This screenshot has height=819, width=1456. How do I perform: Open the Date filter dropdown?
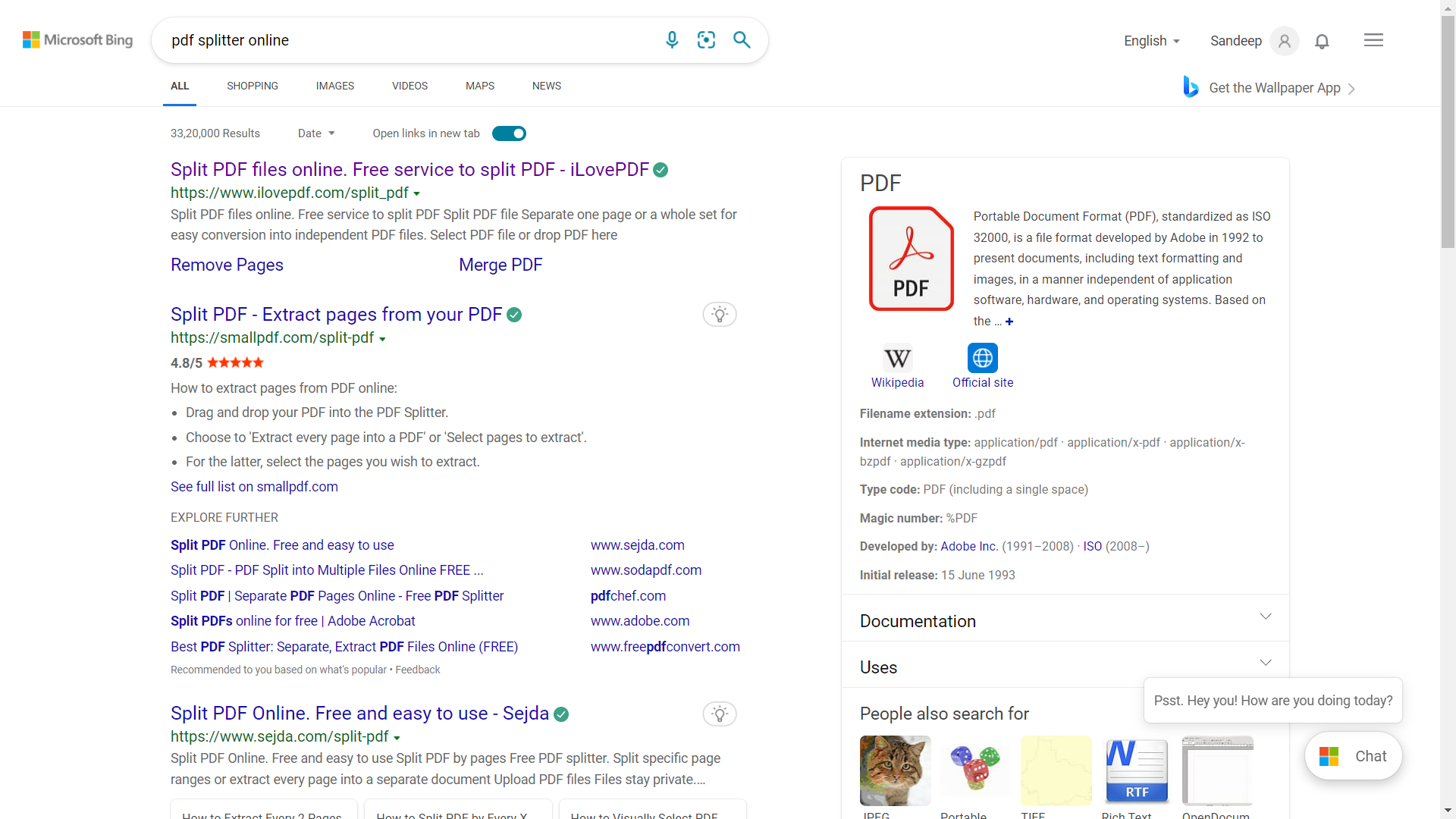point(316,133)
